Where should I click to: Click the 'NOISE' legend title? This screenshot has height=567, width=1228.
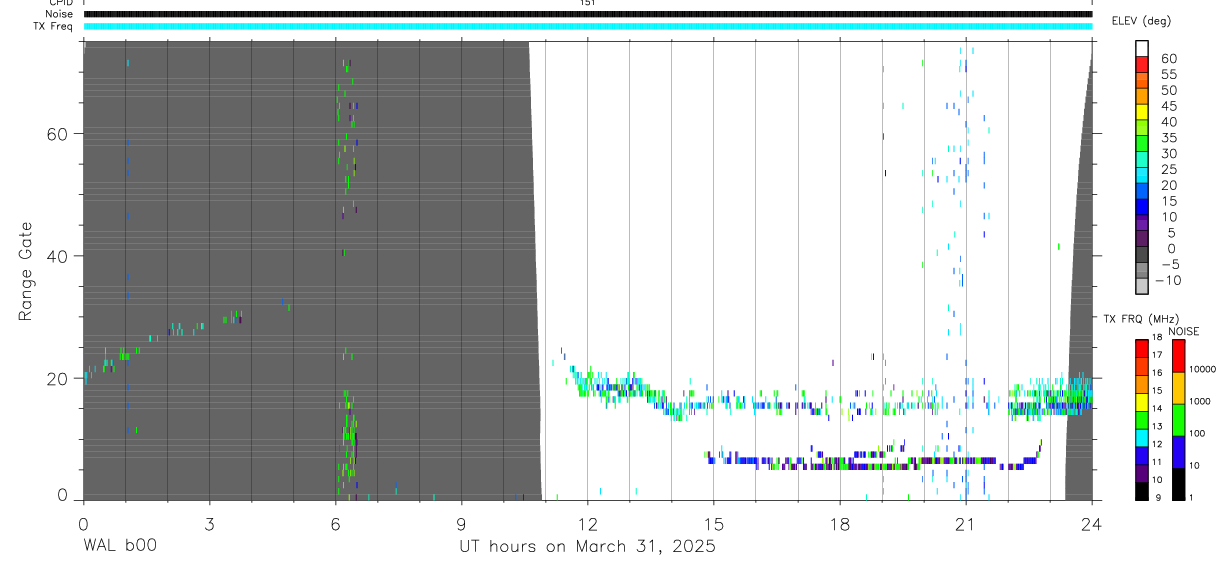(x=1184, y=331)
